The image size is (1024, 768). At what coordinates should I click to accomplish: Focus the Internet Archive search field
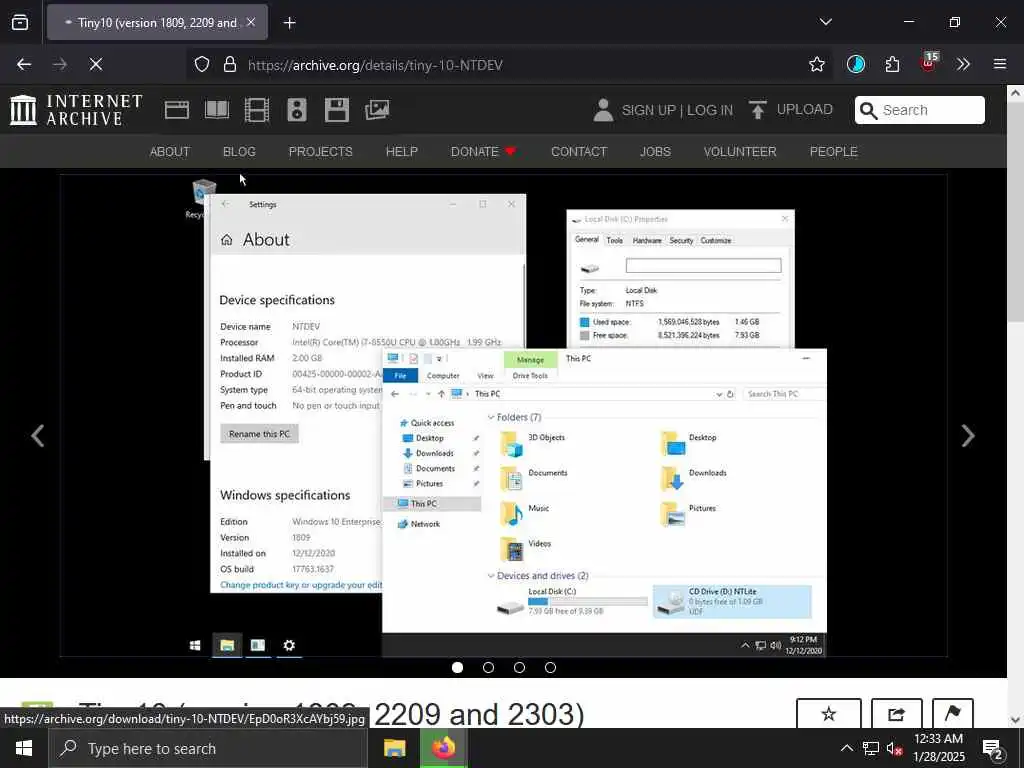[920, 110]
